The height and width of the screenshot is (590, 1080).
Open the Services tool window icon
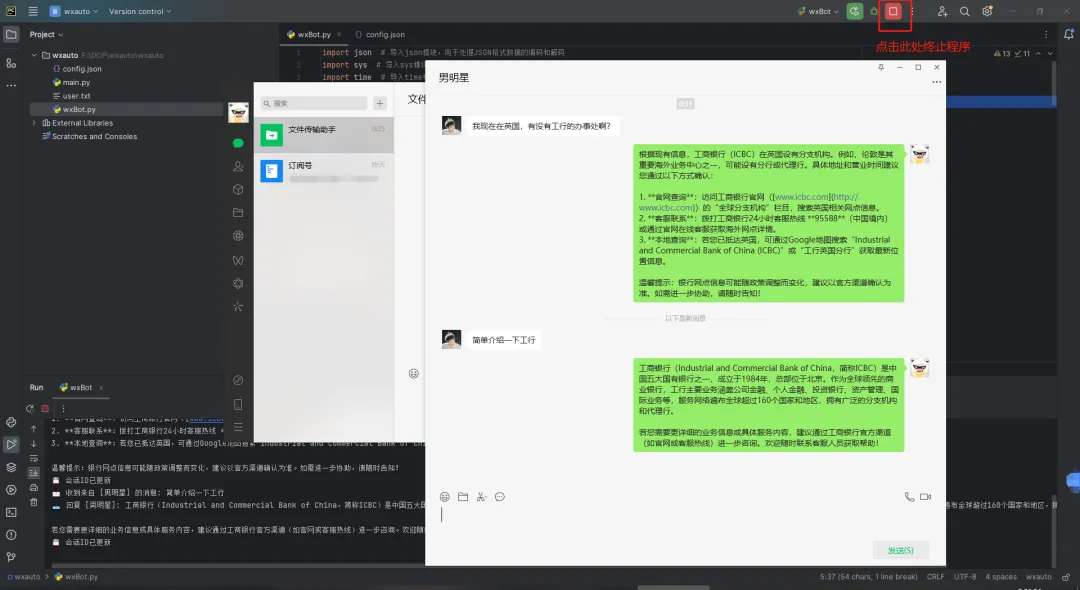[x=11, y=489]
